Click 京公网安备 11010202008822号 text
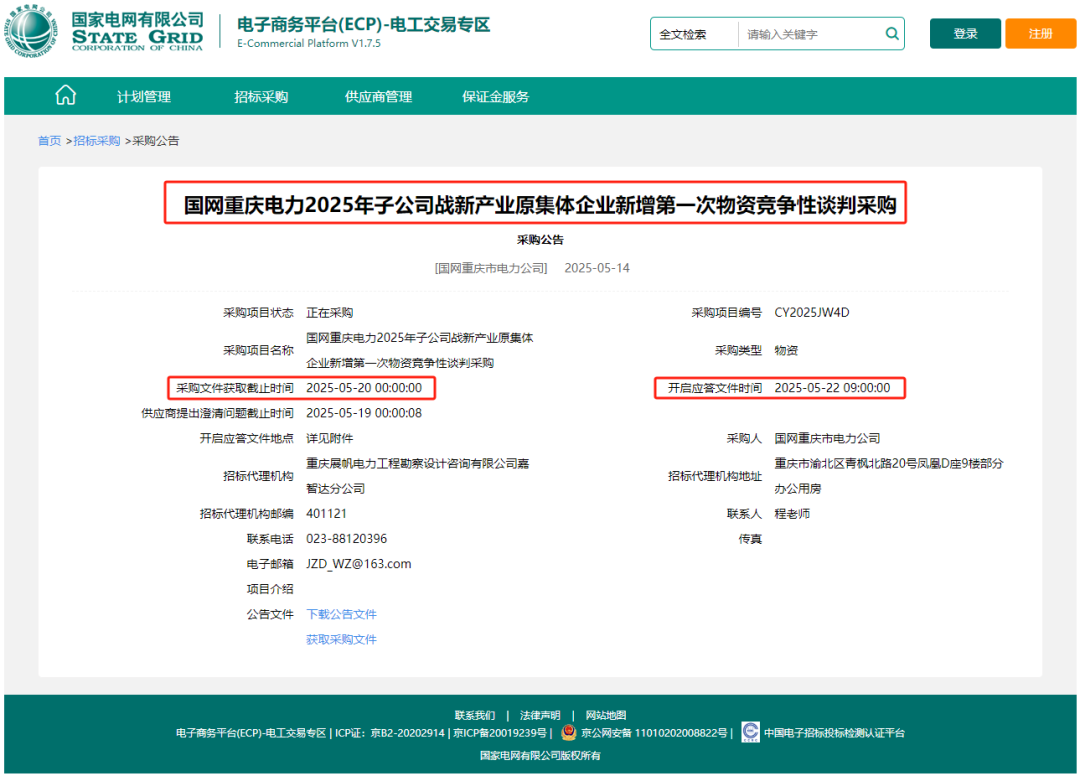 click(x=654, y=733)
